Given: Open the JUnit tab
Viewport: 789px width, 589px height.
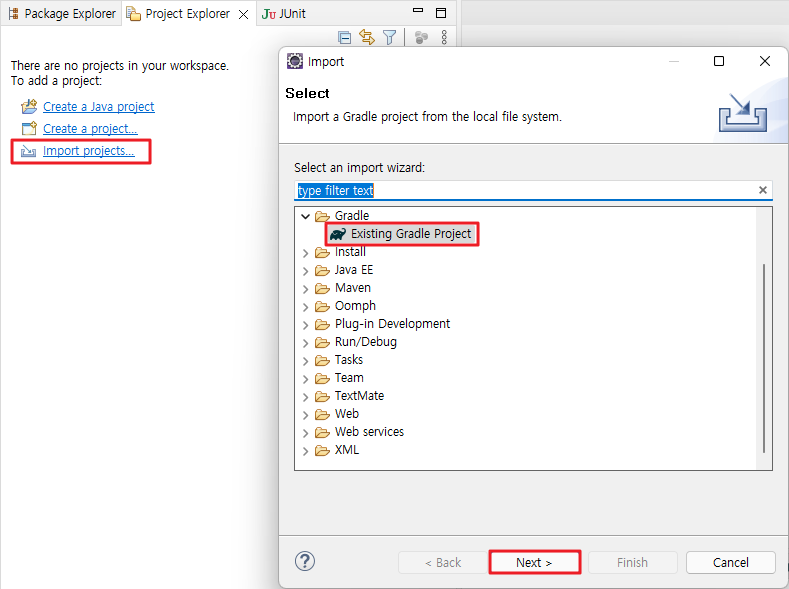Looking at the screenshot, I should tap(284, 14).
